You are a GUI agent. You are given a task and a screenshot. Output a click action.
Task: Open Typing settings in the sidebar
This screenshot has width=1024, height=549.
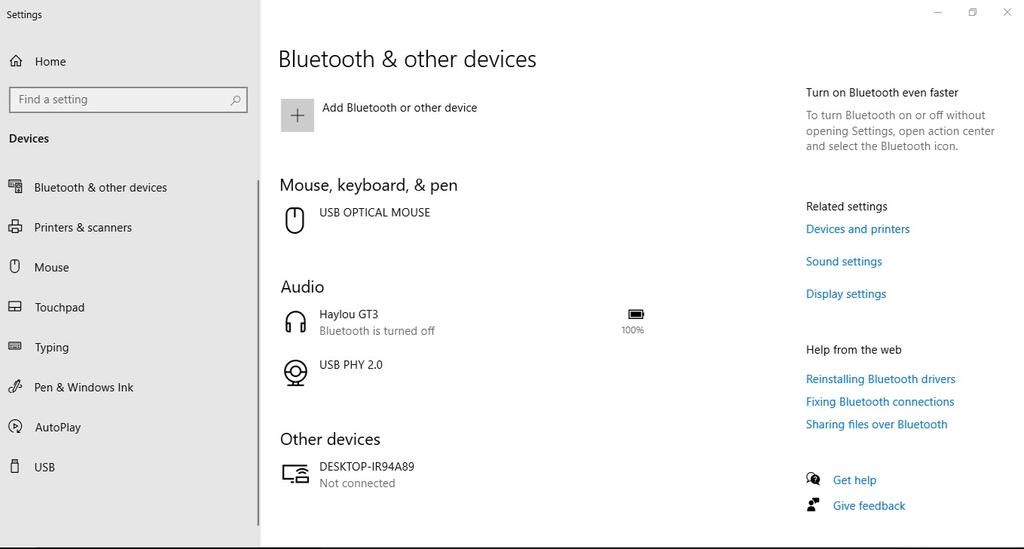click(x=51, y=348)
